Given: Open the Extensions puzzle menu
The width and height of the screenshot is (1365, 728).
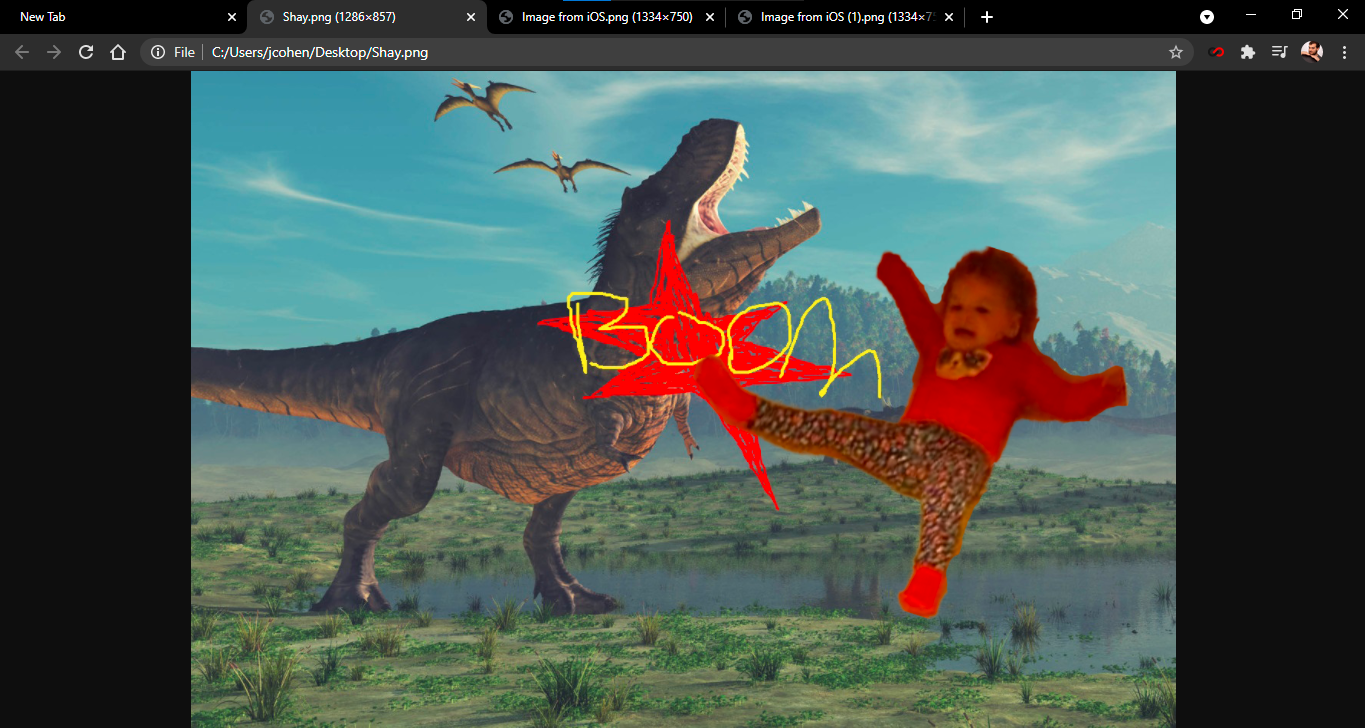Looking at the screenshot, I should 1248,52.
